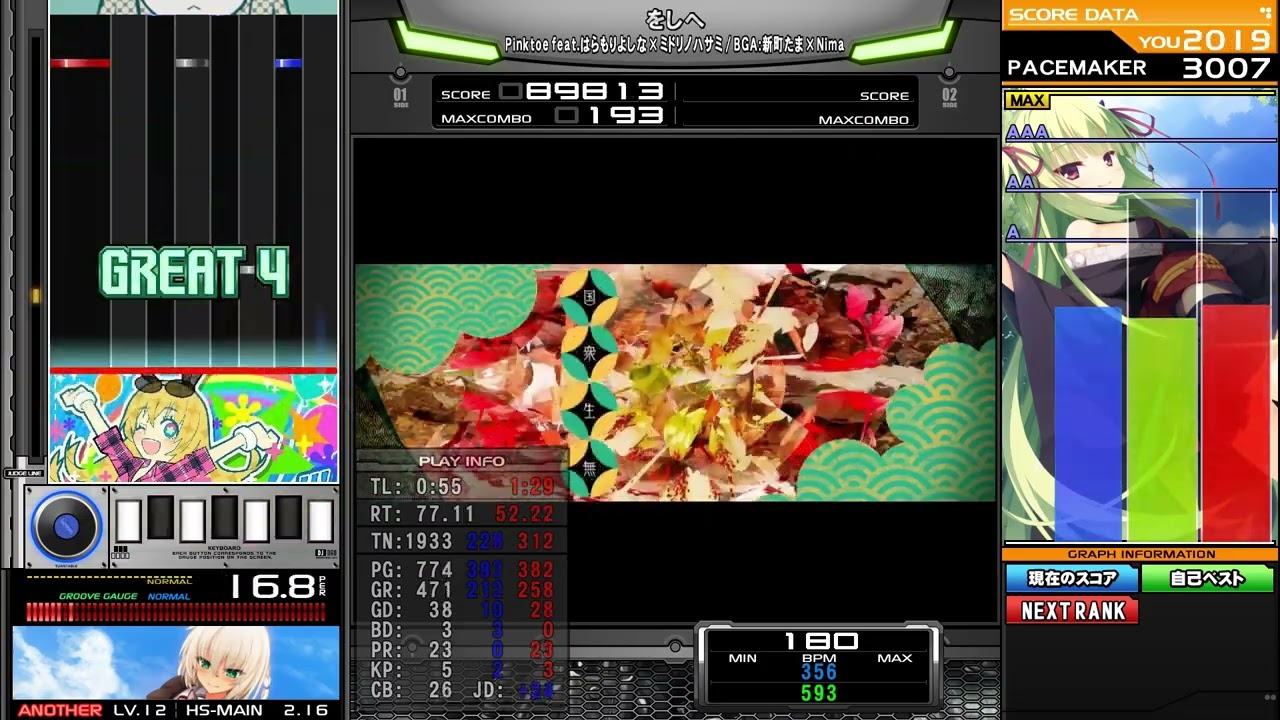Click the 2.16 hi-speed value
This screenshot has height=720, width=1280.
tap(305, 710)
